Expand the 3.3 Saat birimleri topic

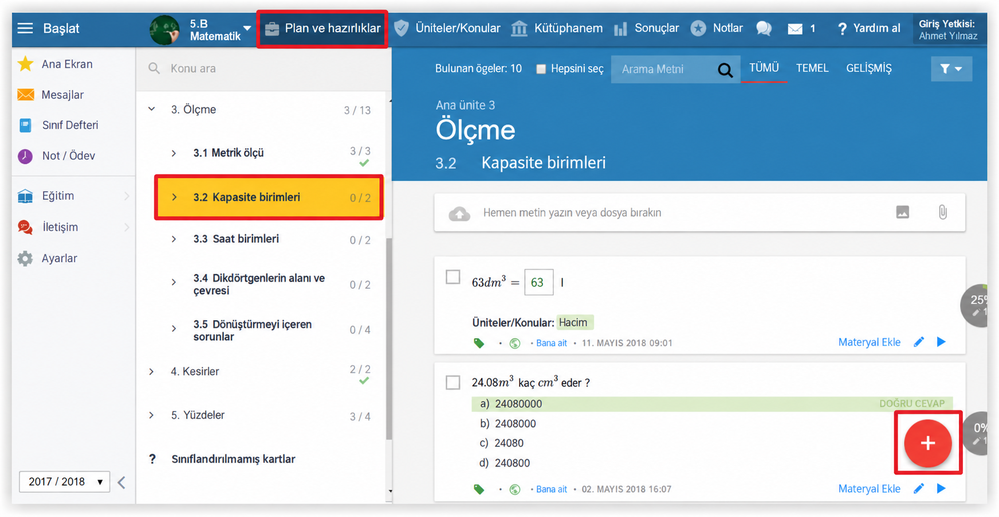(174, 239)
